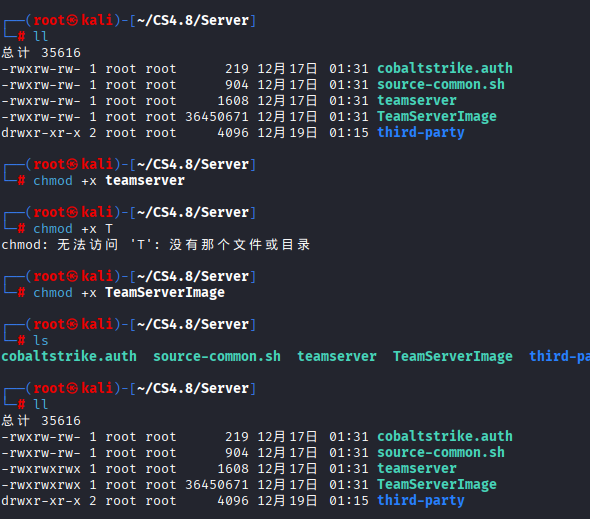Click the 'ls' command line
The height and width of the screenshot is (519, 590).
pyautogui.click(x=41, y=341)
